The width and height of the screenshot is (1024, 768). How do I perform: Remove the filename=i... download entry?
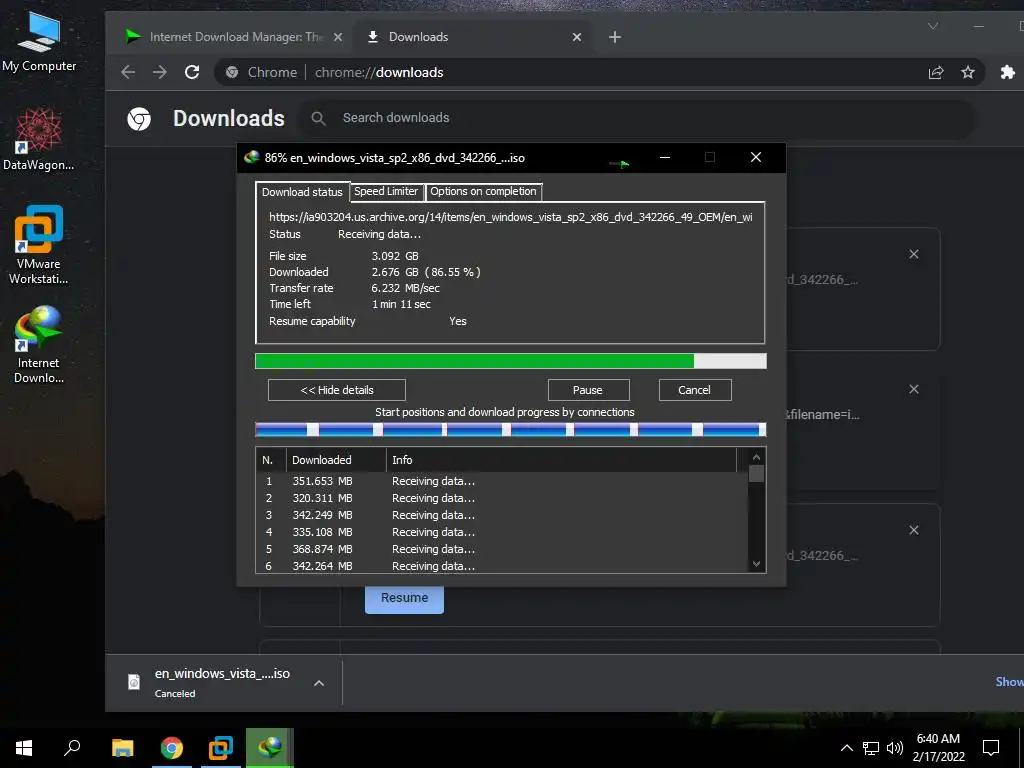[914, 389]
